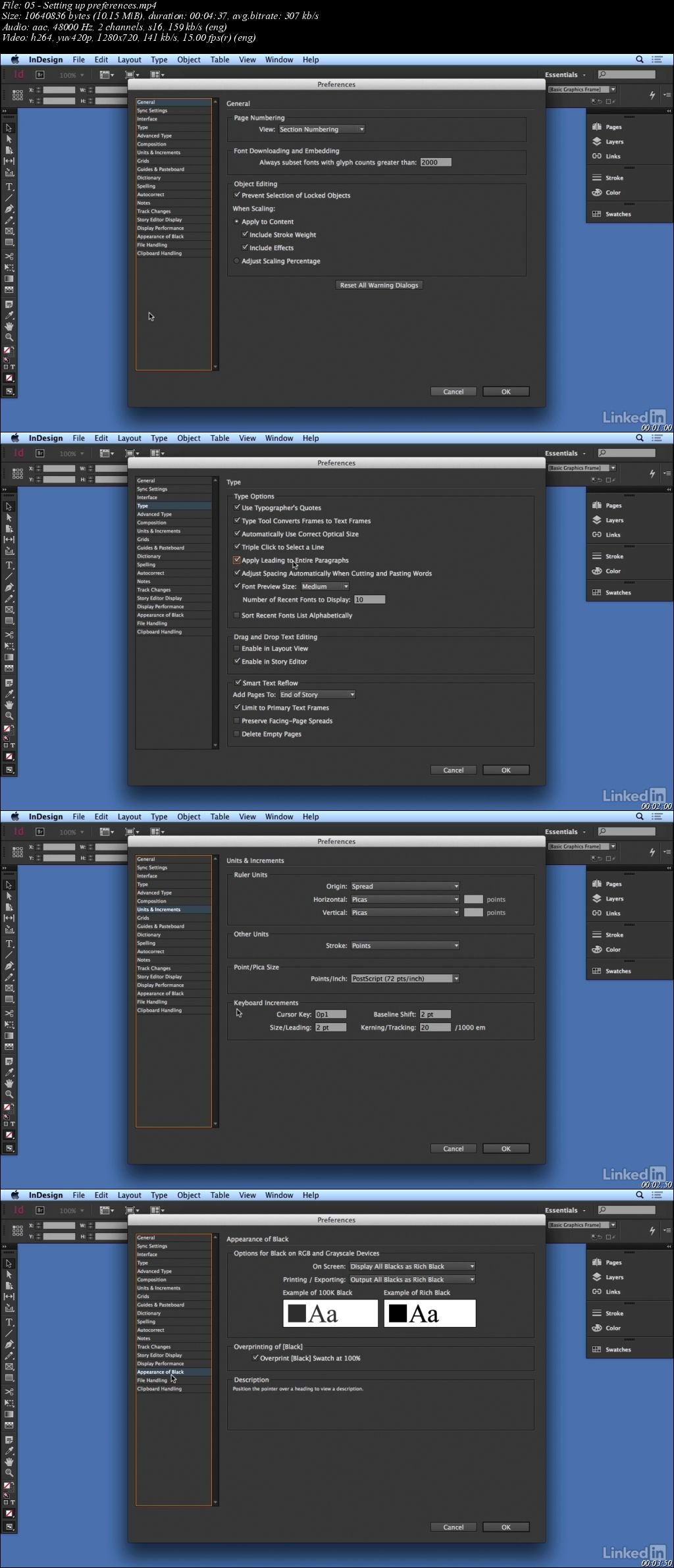The image size is (674, 1568).
Task: Click fill/stroke swatch beside General preferences dialog
Action: coord(9,351)
